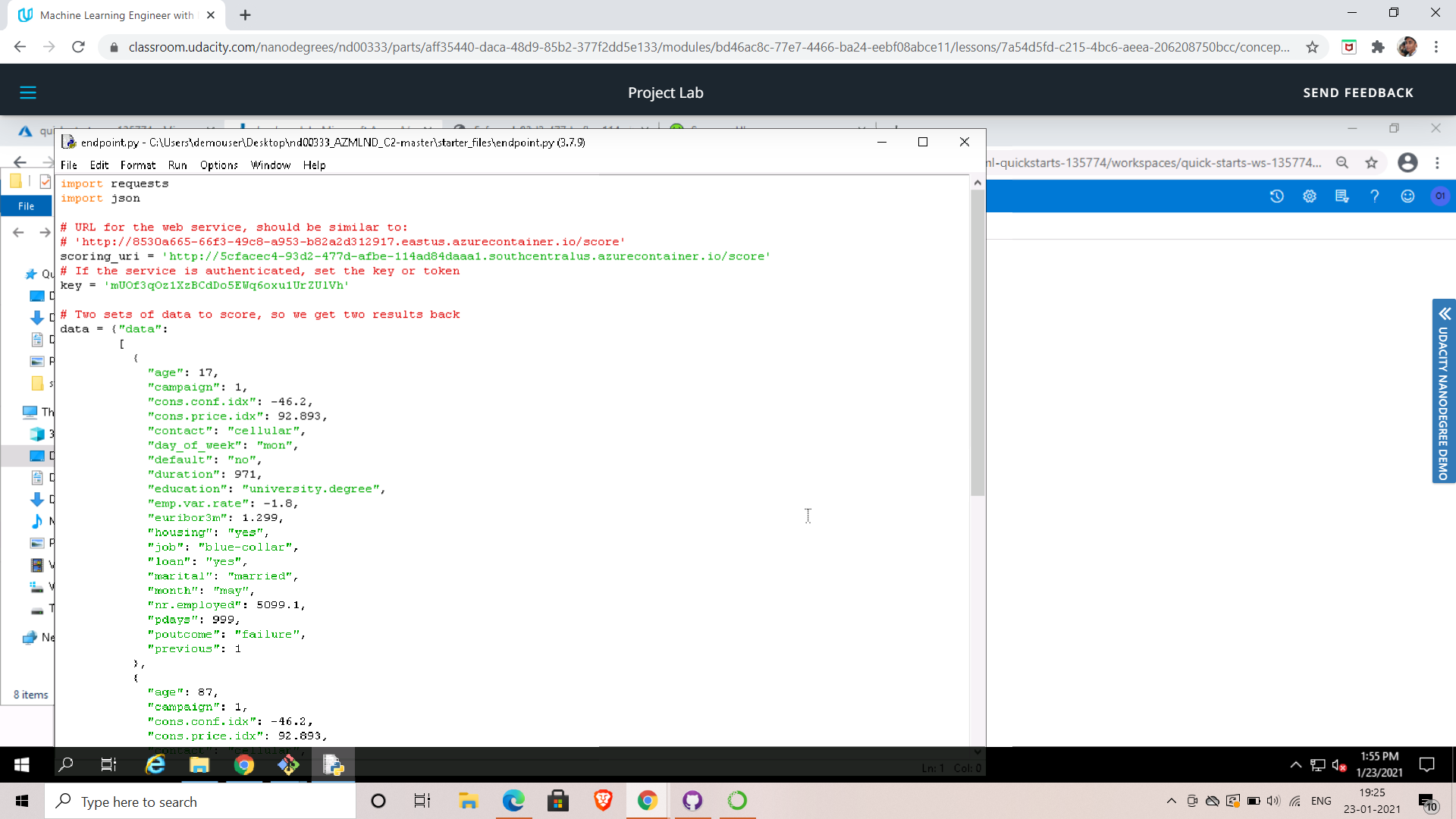The width and height of the screenshot is (1456, 819).
Task: Open Azure ML directory filter icon
Action: coord(1341,196)
